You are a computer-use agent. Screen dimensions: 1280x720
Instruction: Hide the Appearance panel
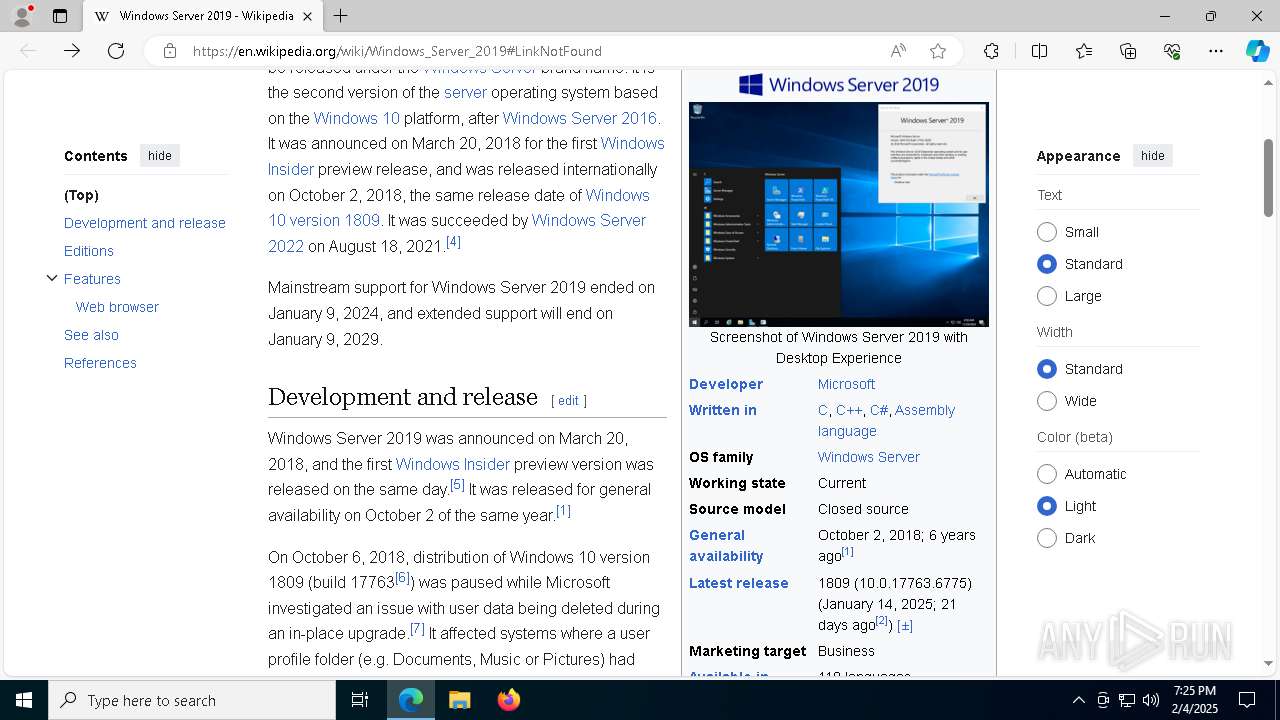tap(1153, 156)
